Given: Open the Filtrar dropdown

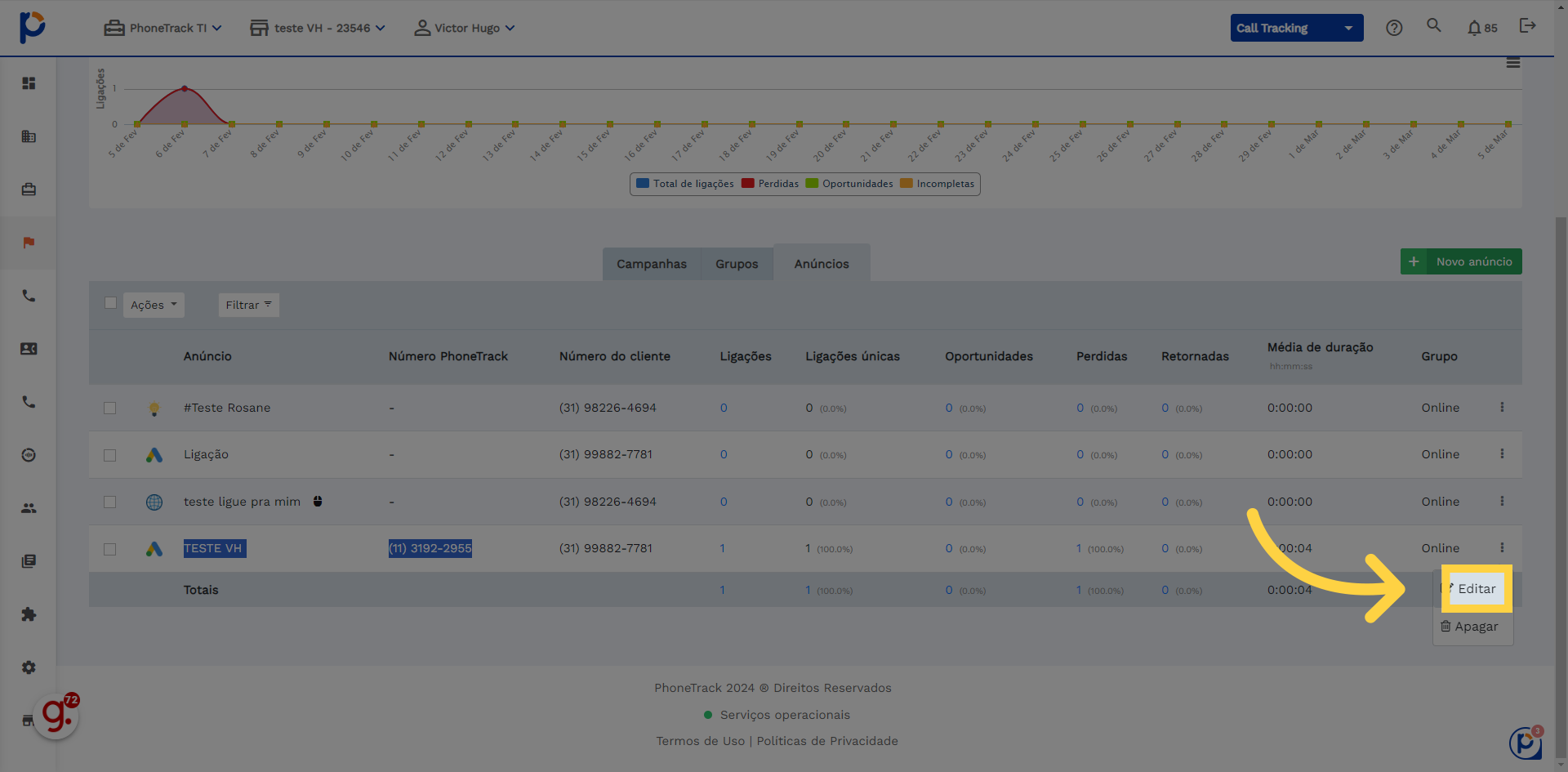Looking at the screenshot, I should [248, 305].
